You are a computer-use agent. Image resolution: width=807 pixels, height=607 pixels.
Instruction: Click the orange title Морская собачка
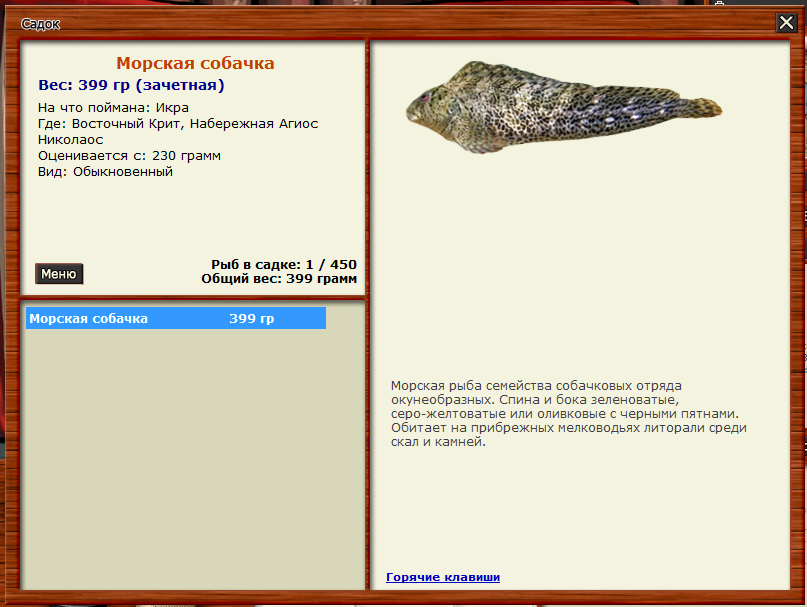click(195, 63)
